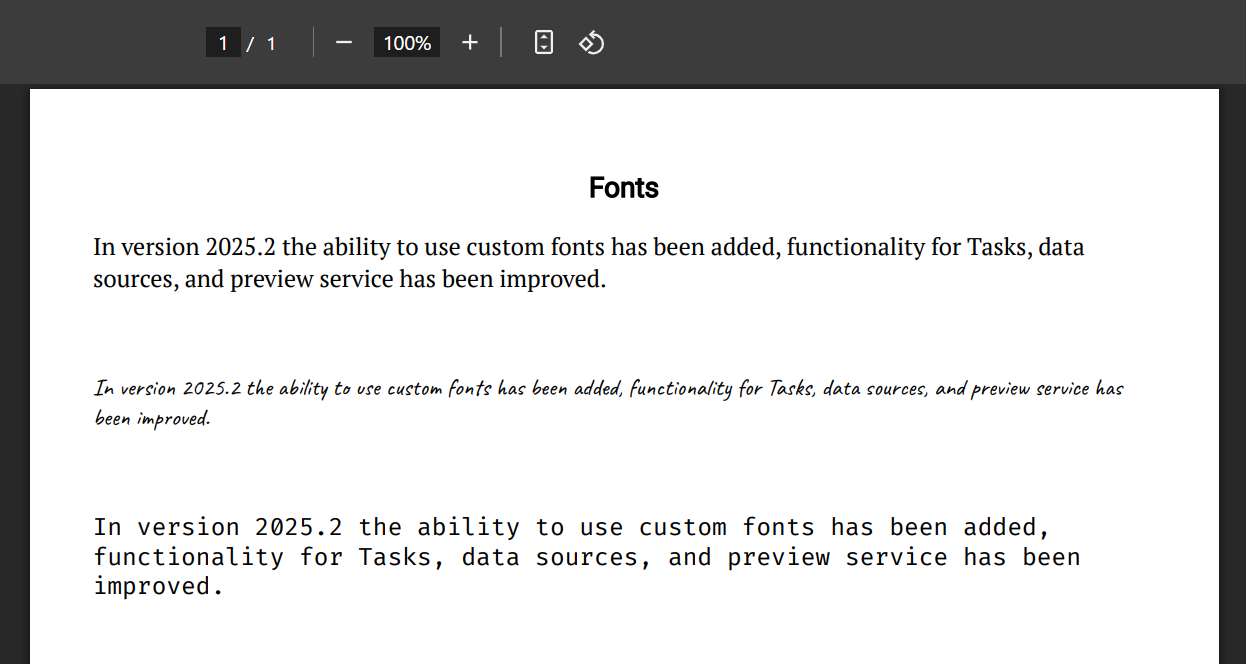Click the zoom in plus button
This screenshot has width=1246, height=664.
(x=470, y=43)
